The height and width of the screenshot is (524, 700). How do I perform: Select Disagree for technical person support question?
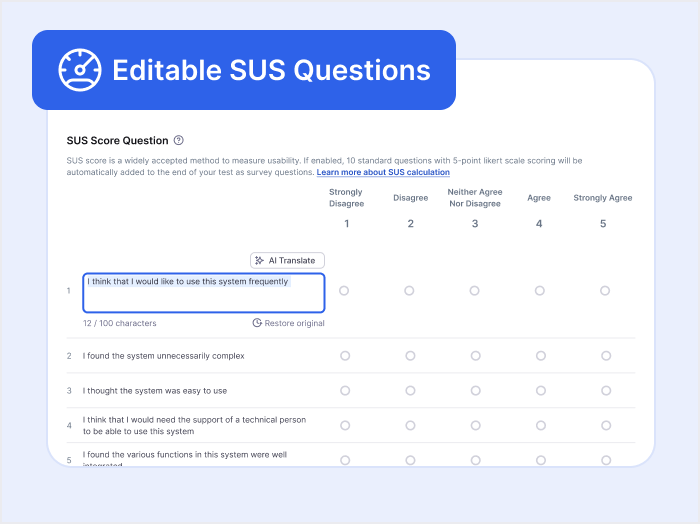click(x=410, y=425)
